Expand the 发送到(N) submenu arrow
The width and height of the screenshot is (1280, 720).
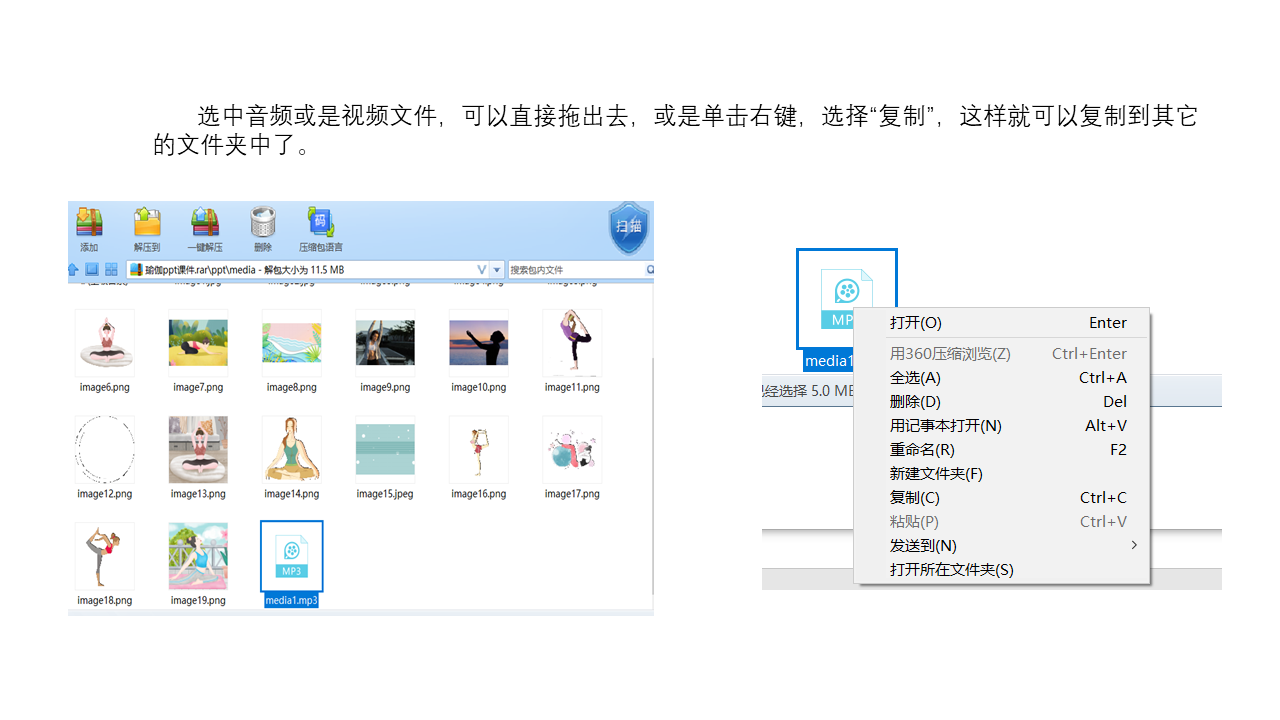pyautogui.click(x=1133, y=545)
